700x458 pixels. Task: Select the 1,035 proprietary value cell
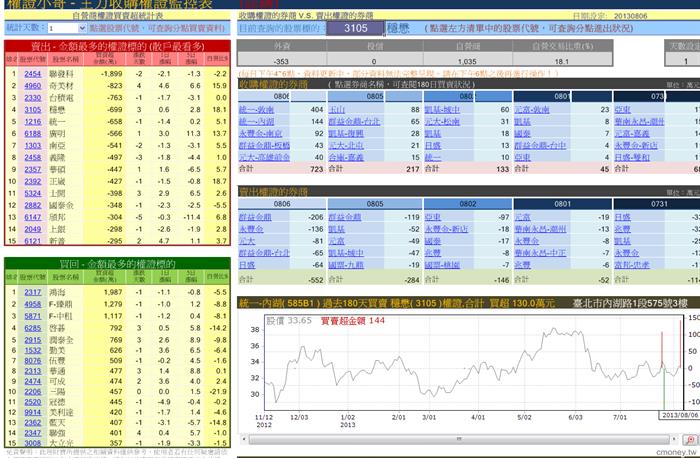tap(467, 61)
